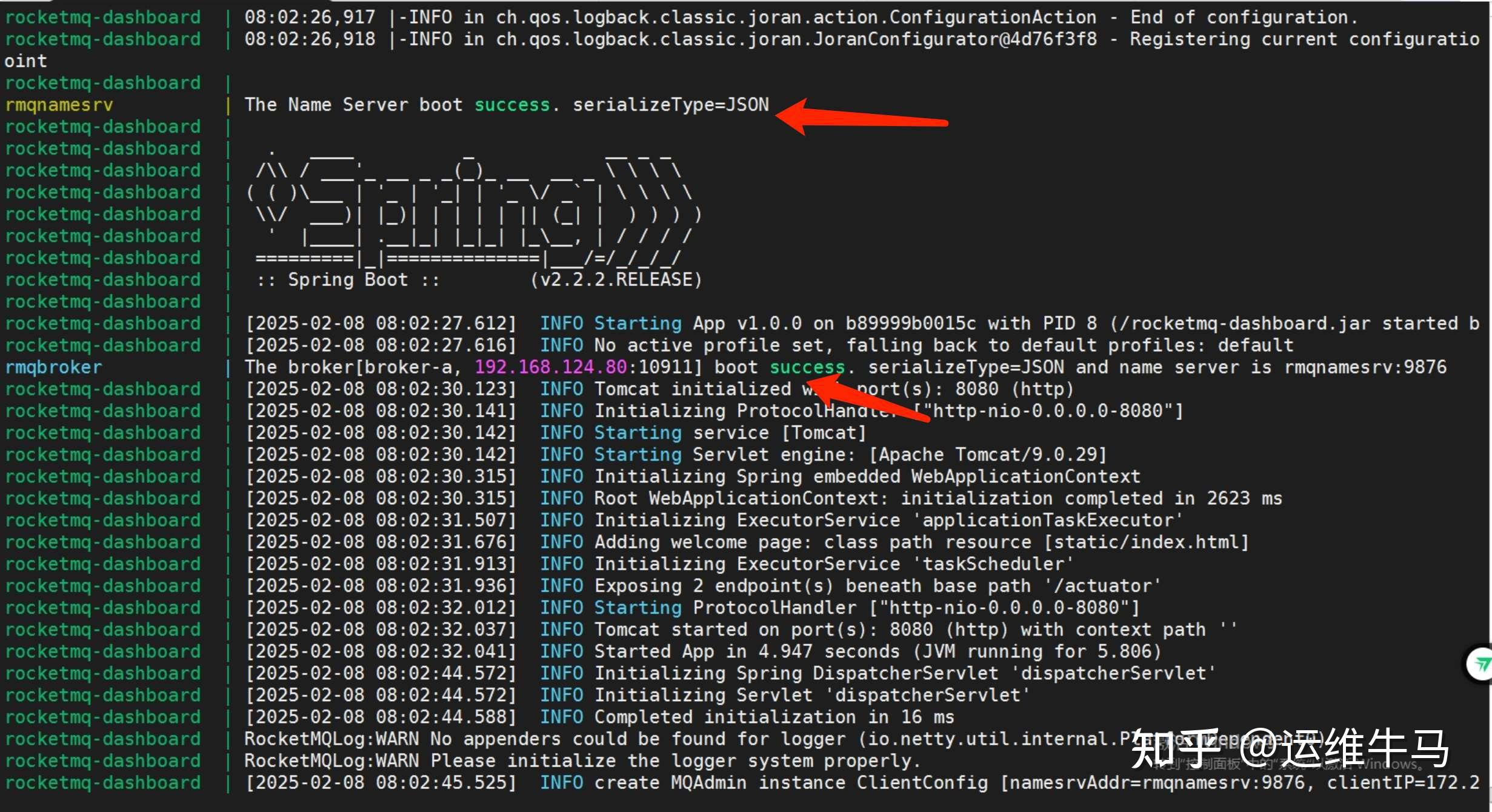Select the rmqbroker service label
Image resolution: width=1492 pixels, height=812 pixels.
tap(53, 367)
